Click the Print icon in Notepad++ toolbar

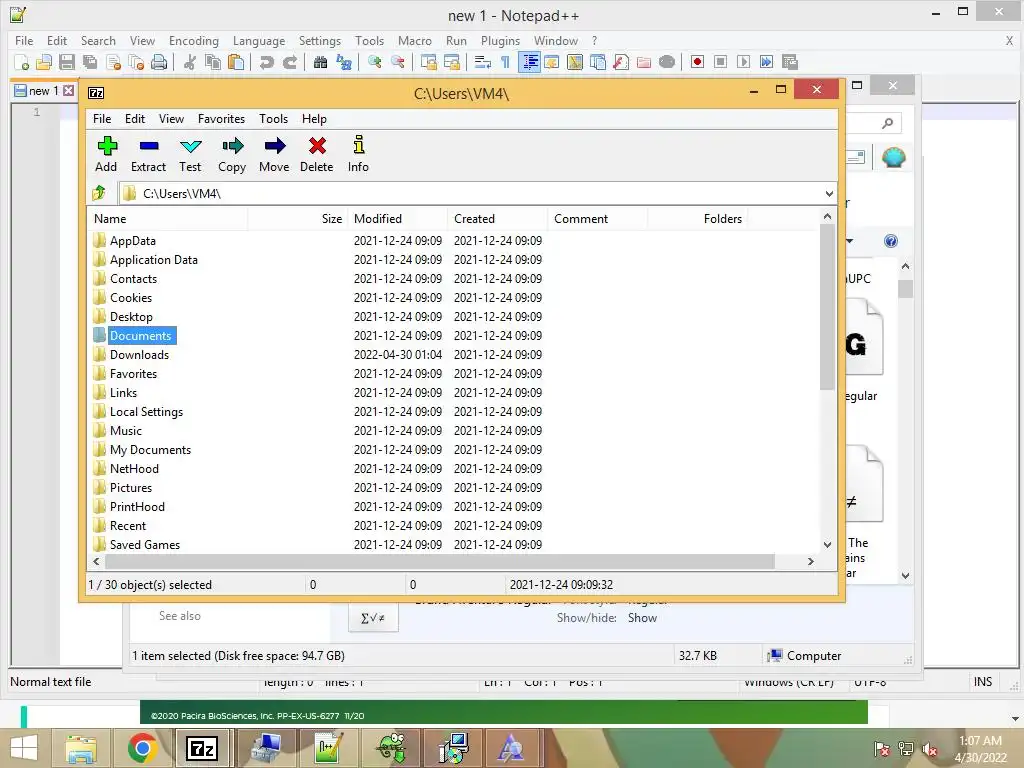click(x=159, y=62)
